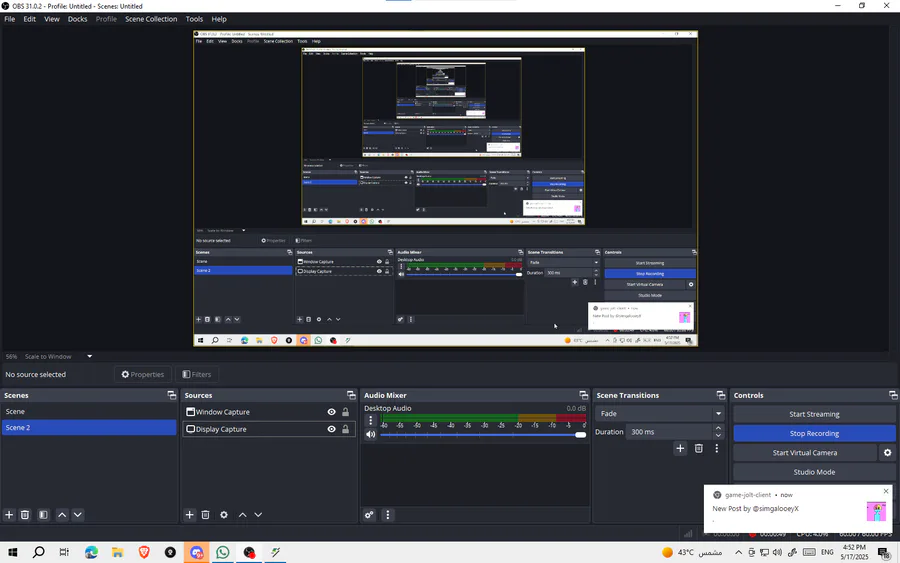Show hidden system tray icons
This screenshot has width=900, height=563.
[x=738, y=553]
